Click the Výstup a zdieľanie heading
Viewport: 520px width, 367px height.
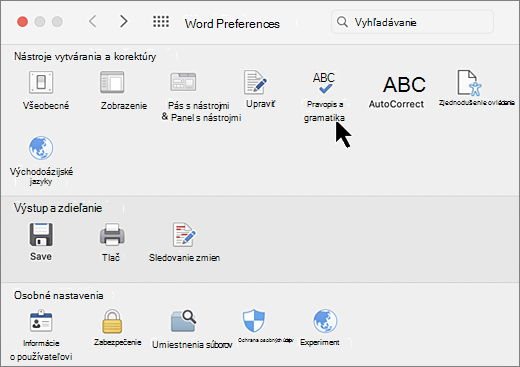(58, 208)
